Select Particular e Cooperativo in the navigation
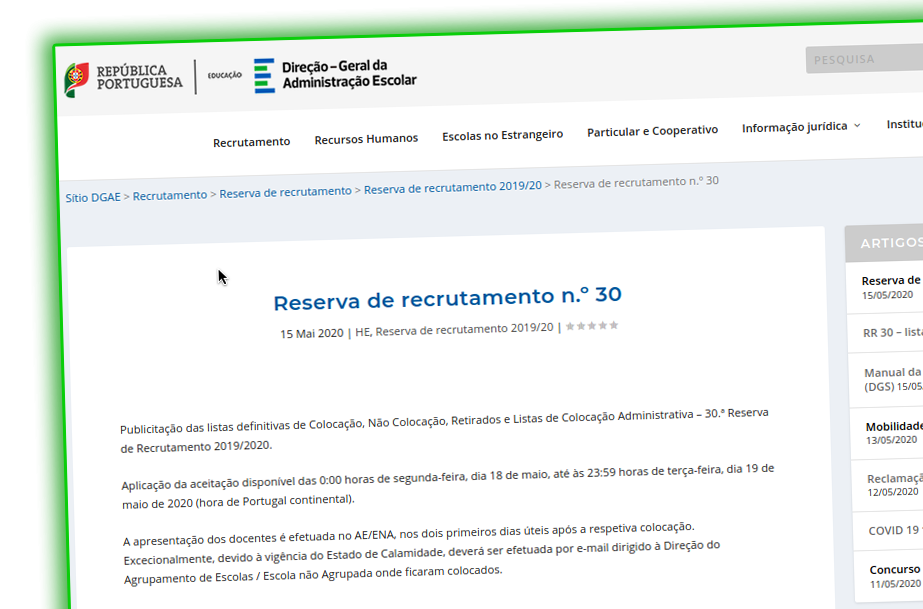Screen dimensions: 923x609 [652, 129]
